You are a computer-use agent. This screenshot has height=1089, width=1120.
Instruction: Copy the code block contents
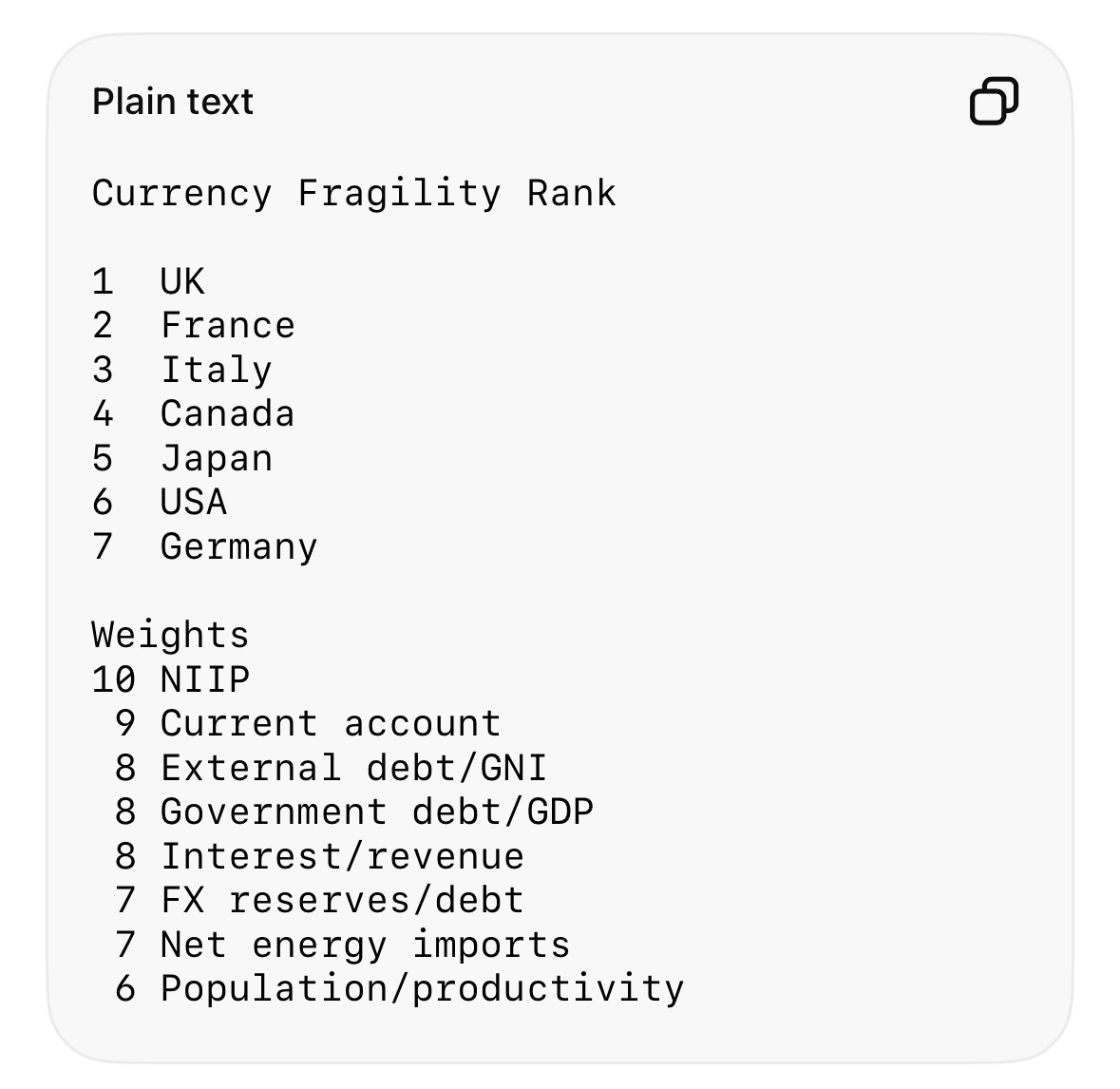994,101
